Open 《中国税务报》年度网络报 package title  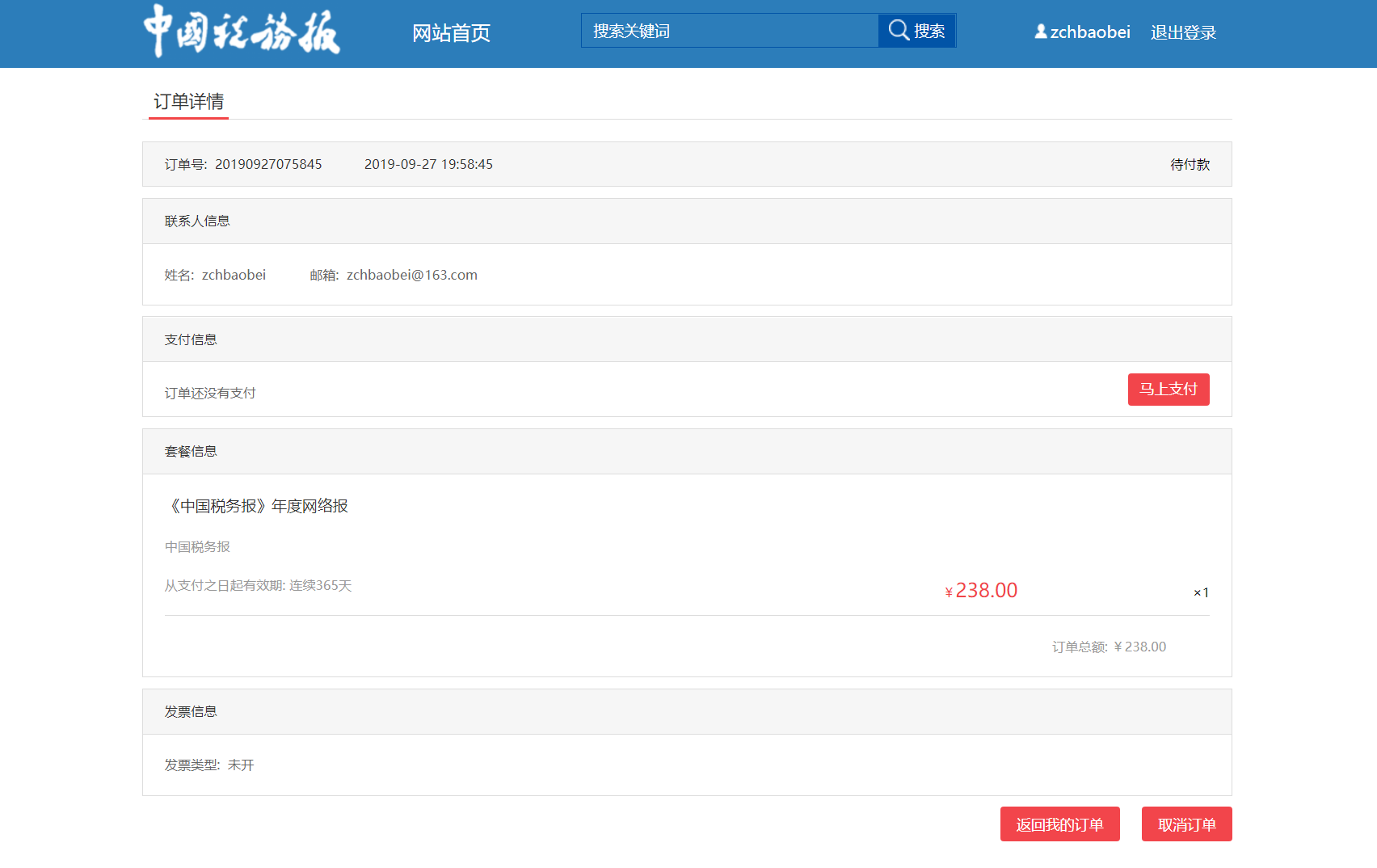tap(257, 506)
